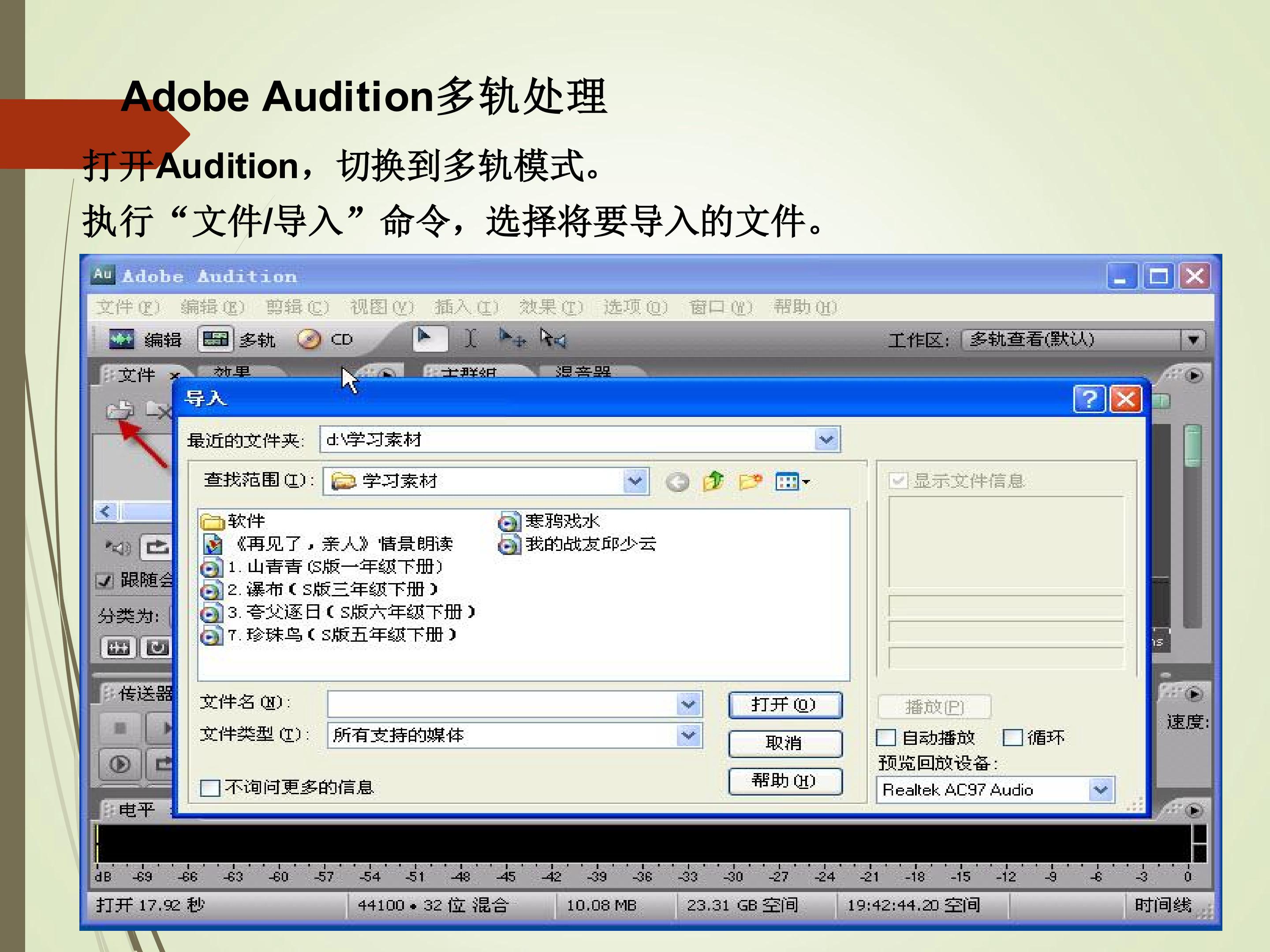Click the 取消 cancel button
Viewport: 1270px width, 952px height.
coord(785,743)
